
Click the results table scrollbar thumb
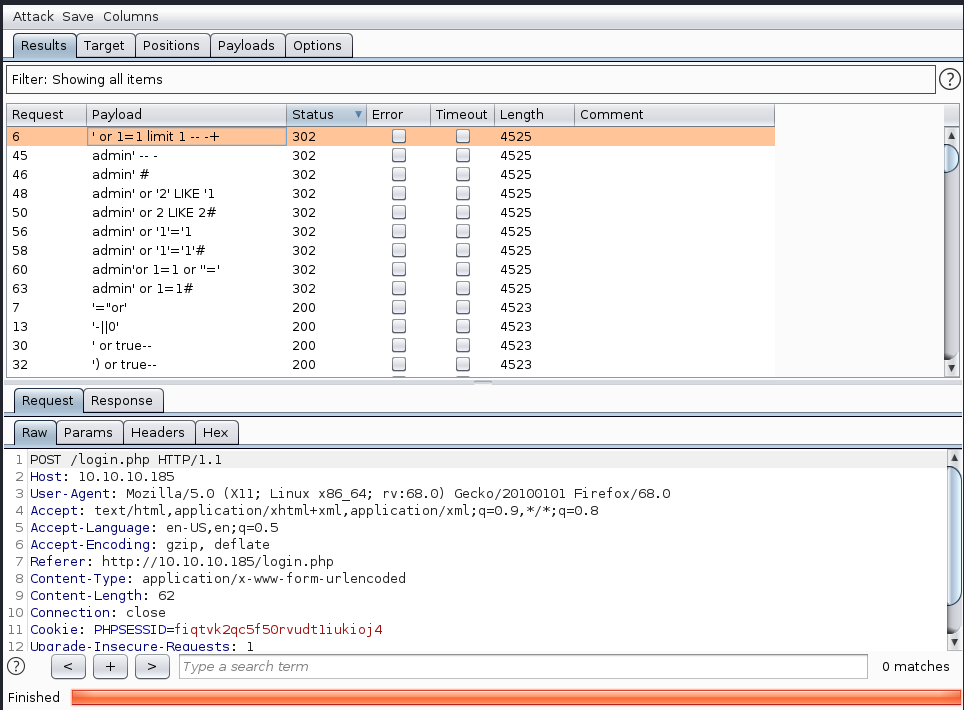click(951, 158)
